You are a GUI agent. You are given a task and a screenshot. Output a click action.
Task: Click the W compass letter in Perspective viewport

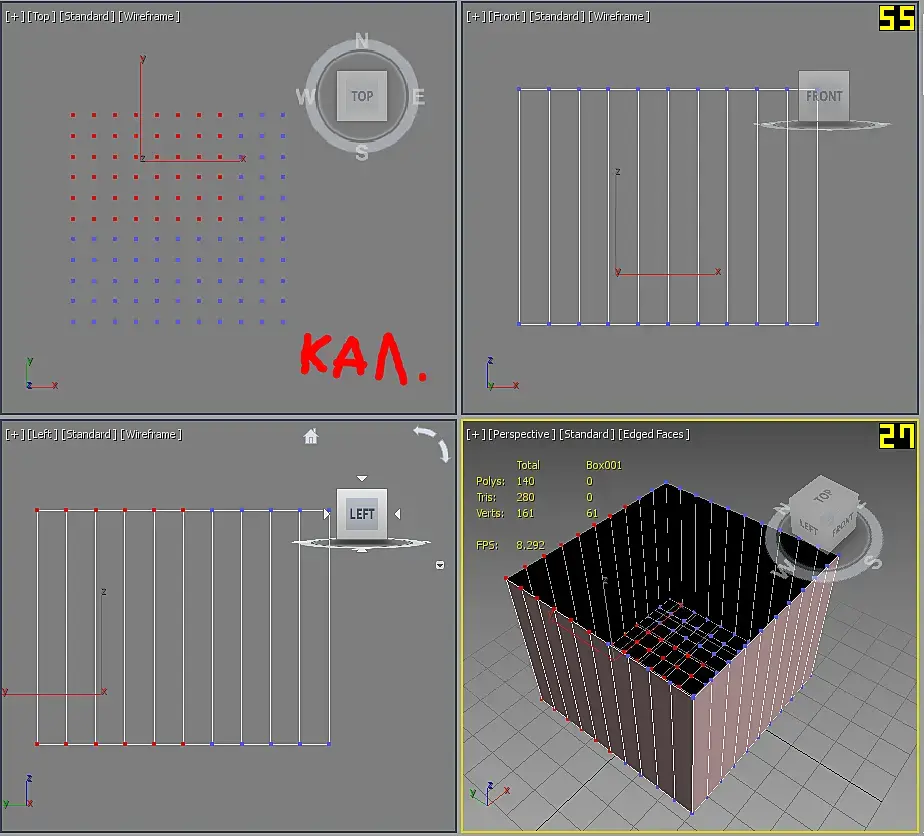point(784,570)
